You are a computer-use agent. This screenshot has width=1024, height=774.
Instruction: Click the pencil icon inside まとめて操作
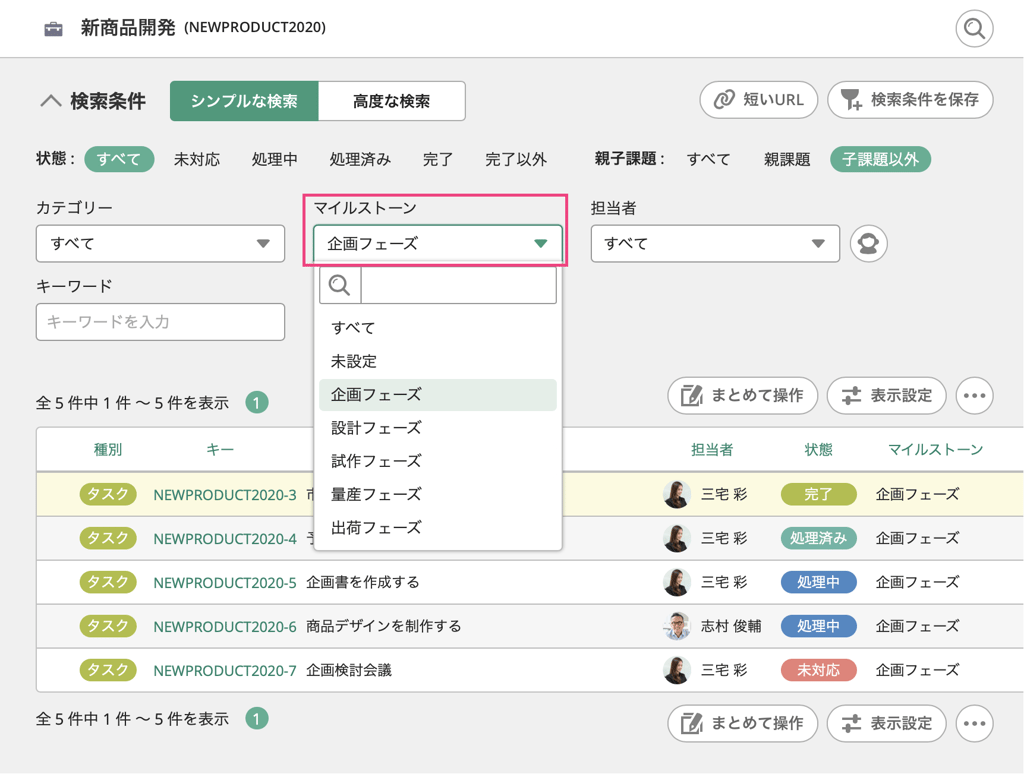pyautogui.click(x=690, y=396)
